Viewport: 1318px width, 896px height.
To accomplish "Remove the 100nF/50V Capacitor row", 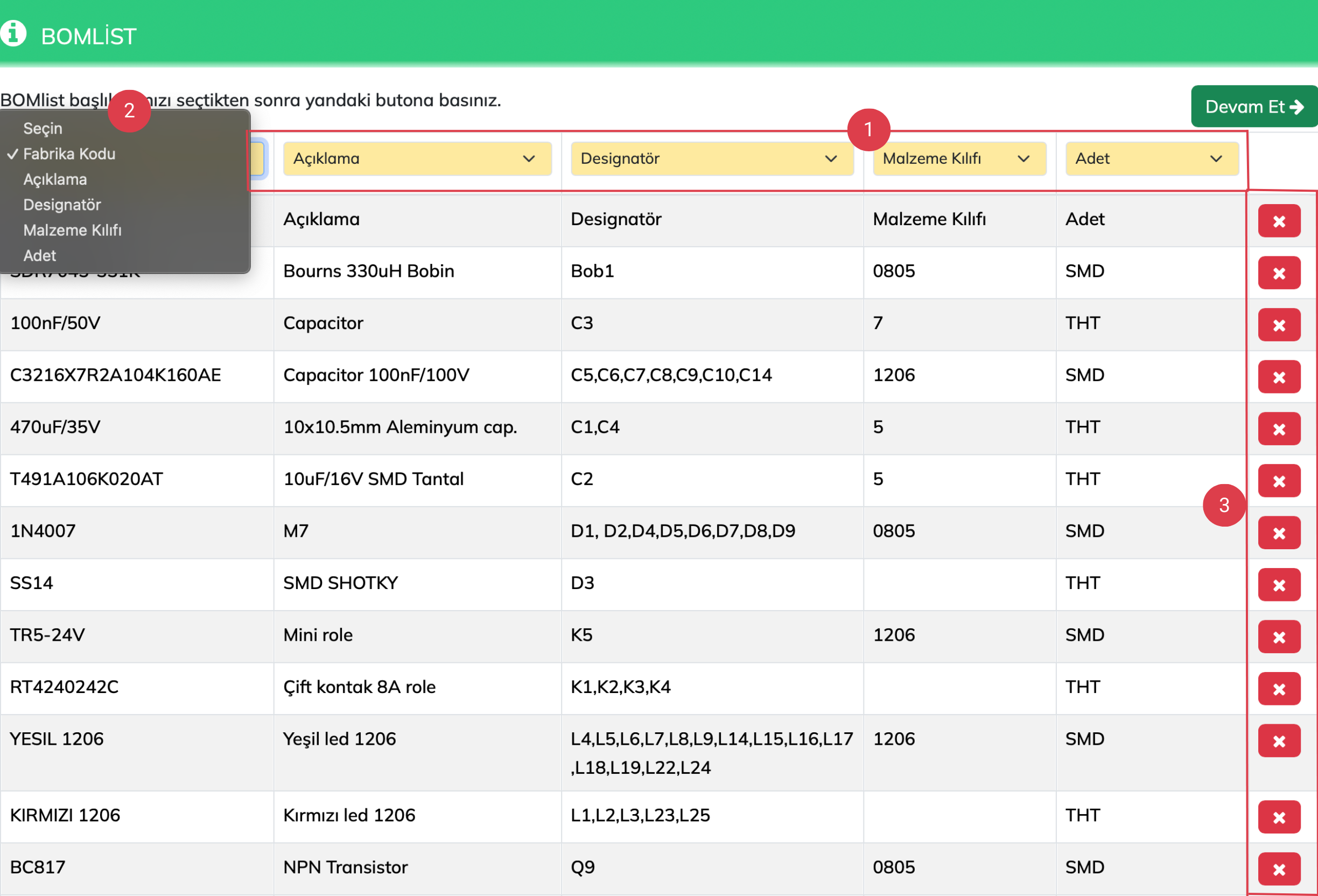I will 1278,325.
